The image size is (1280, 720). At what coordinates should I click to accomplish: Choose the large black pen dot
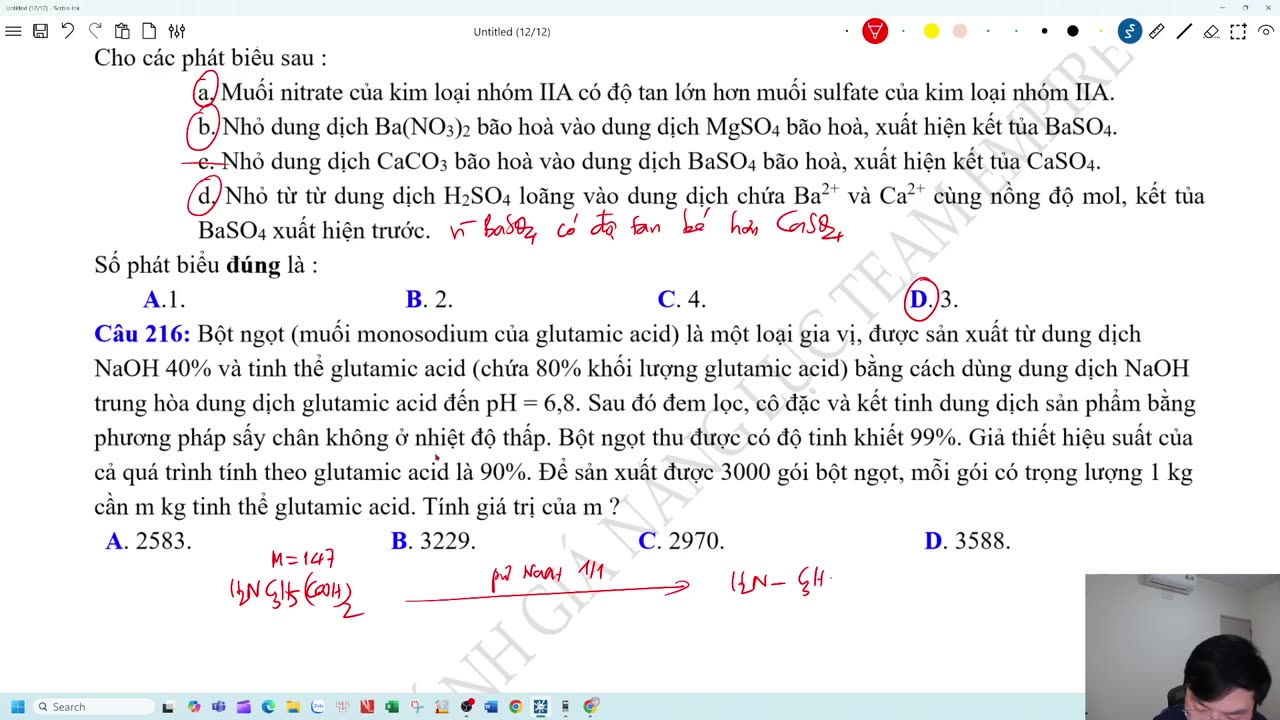coord(1073,31)
